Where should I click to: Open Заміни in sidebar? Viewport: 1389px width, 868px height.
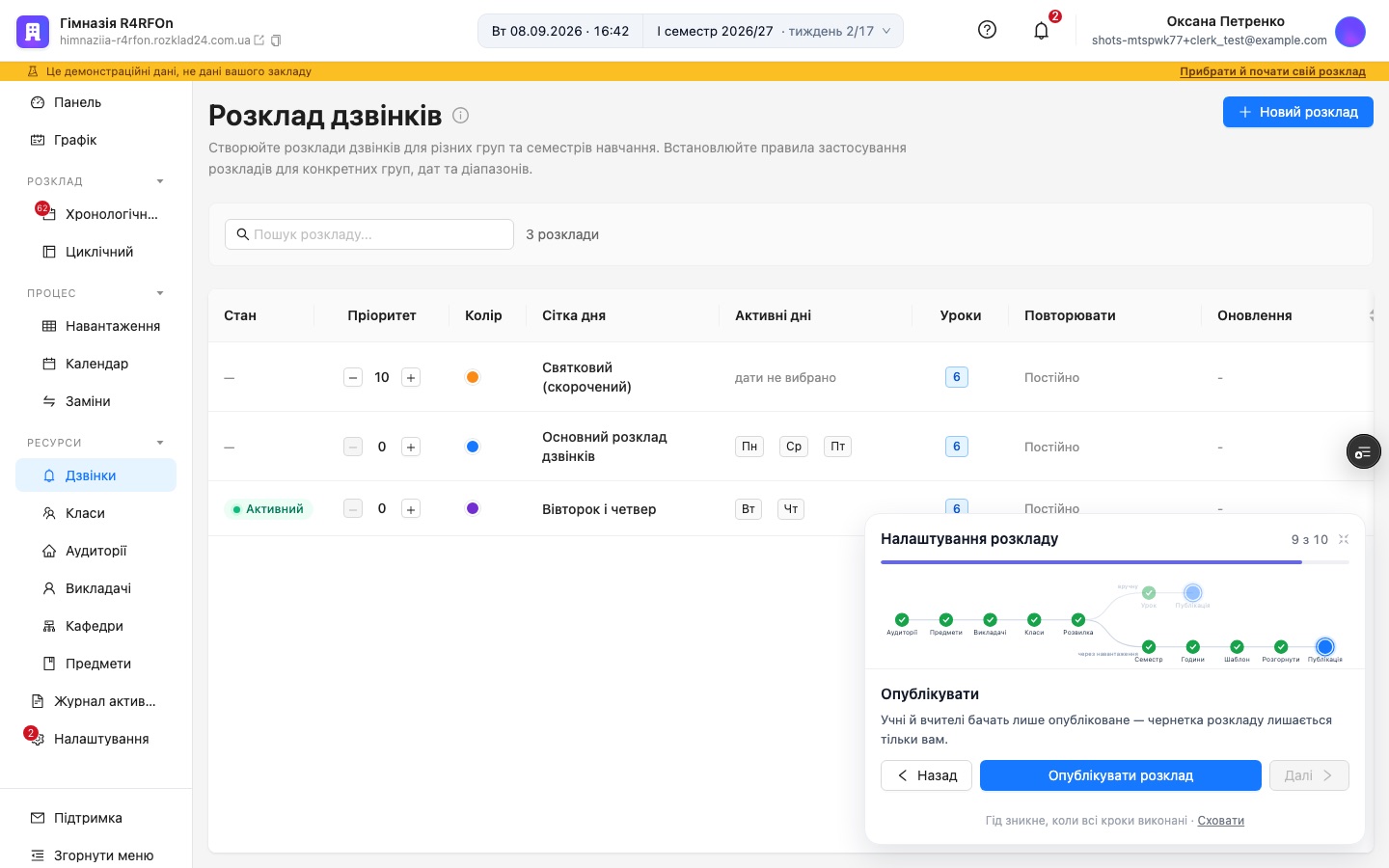click(95, 401)
